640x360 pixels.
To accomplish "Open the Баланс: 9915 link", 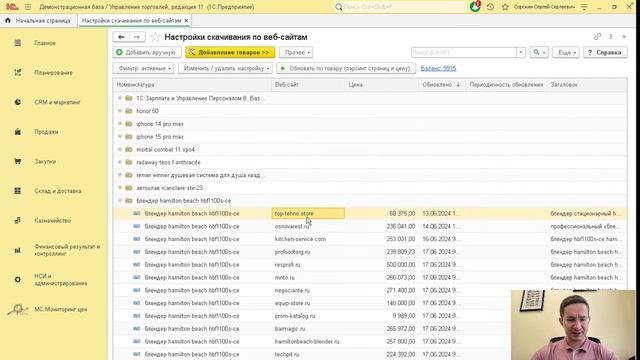I will pyautogui.click(x=438, y=68).
